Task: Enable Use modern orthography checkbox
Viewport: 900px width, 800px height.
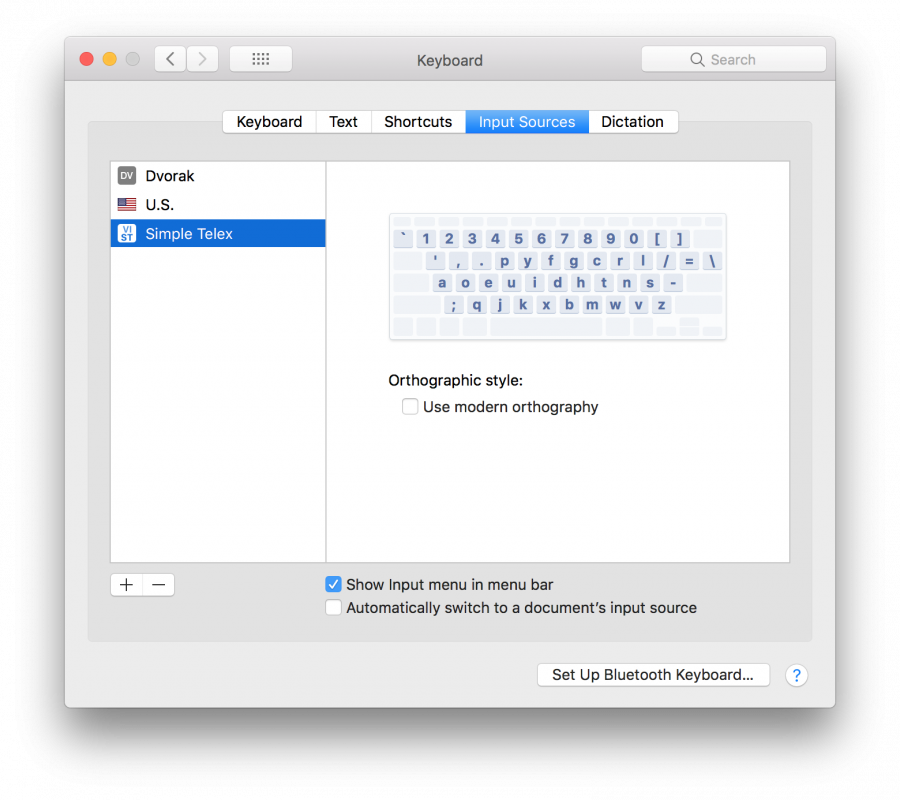Action: pos(410,407)
